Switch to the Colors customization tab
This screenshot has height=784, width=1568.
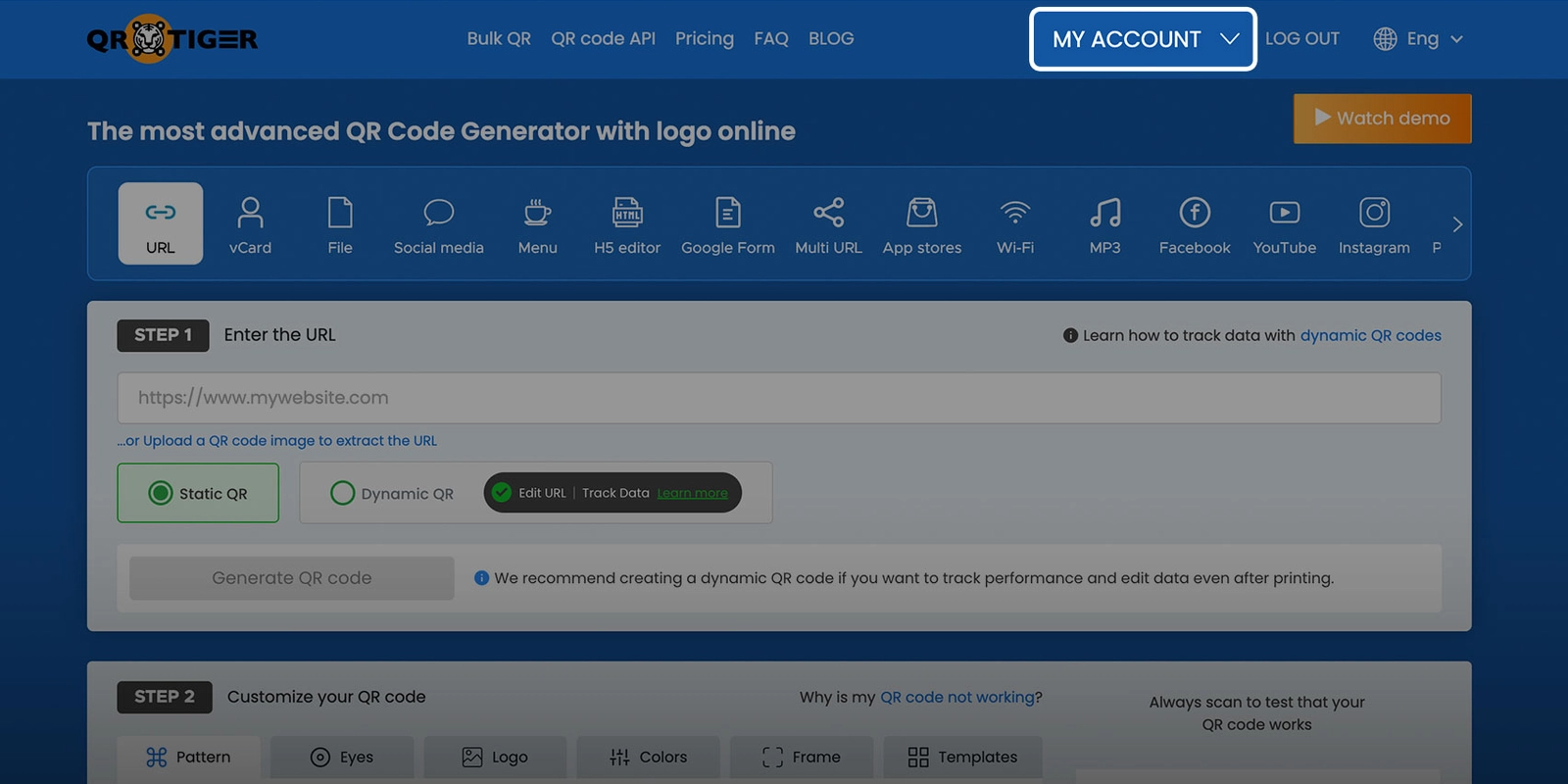[649, 757]
